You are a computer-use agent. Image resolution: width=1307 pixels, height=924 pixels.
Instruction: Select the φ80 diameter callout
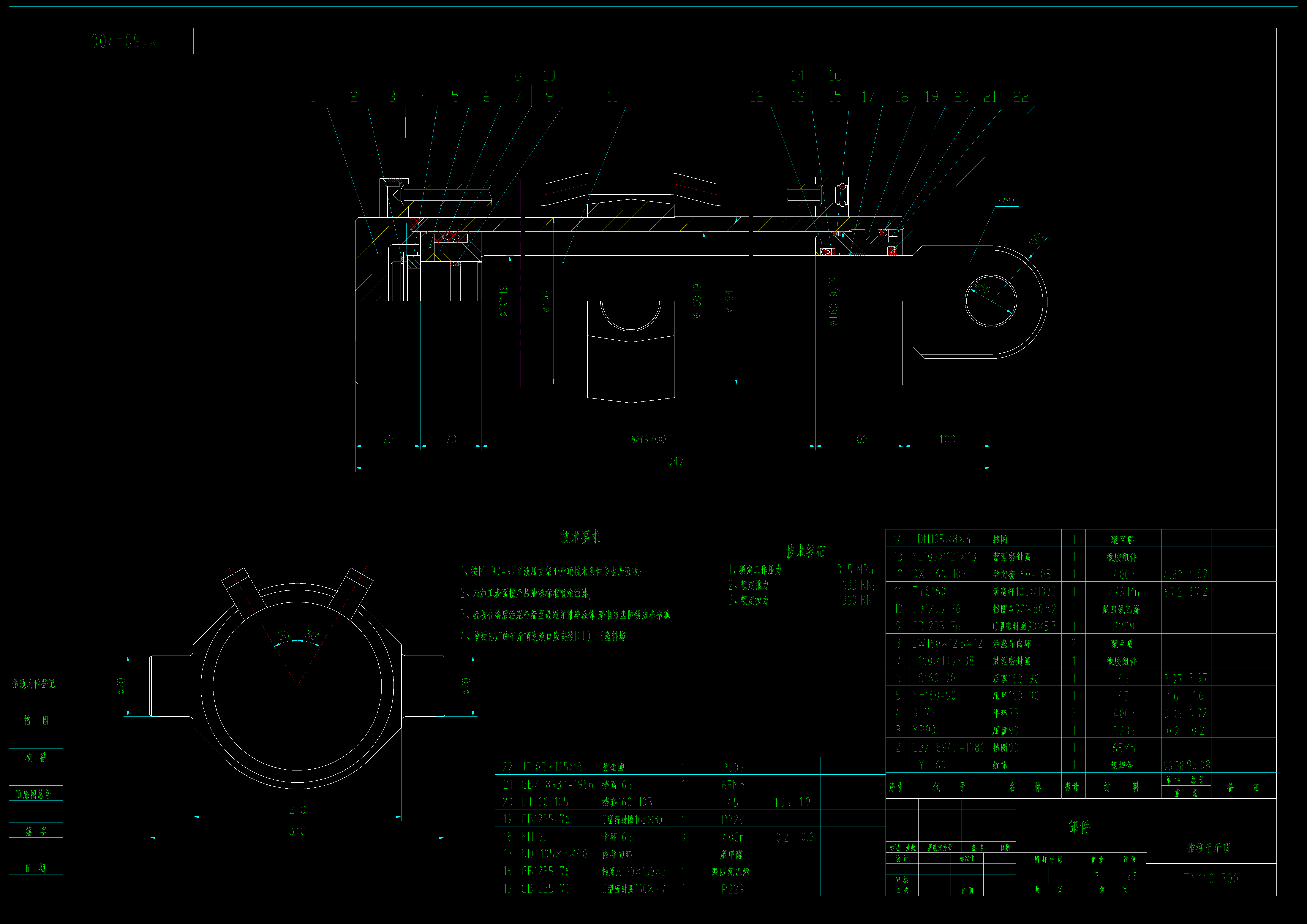click(1006, 200)
